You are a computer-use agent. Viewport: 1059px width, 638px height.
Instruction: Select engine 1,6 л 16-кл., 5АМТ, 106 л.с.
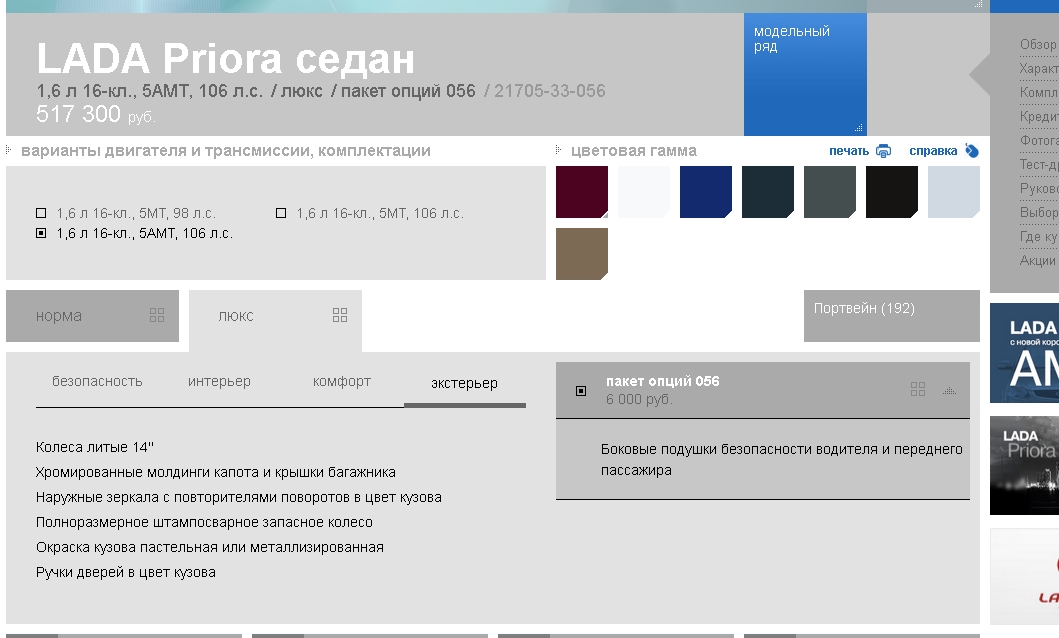pos(134,234)
